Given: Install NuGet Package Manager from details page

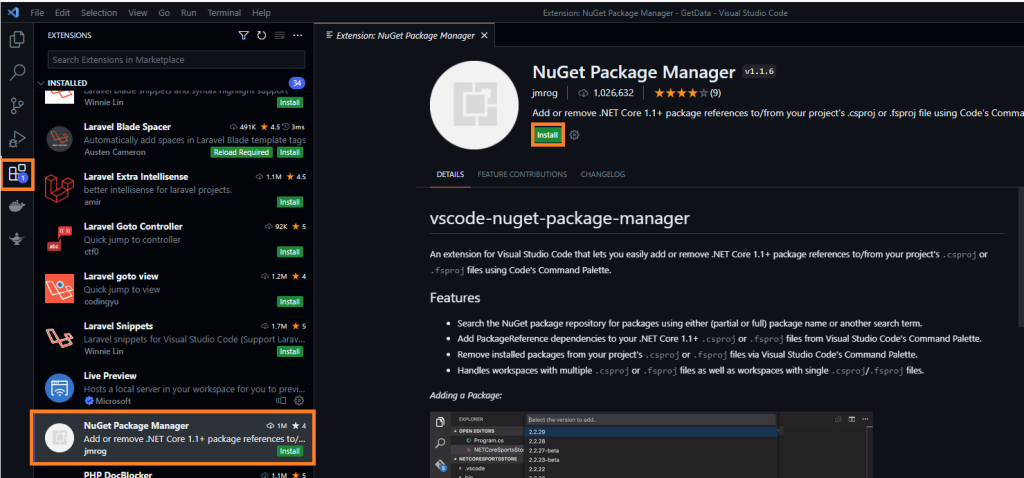Looking at the screenshot, I should [x=547, y=135].
